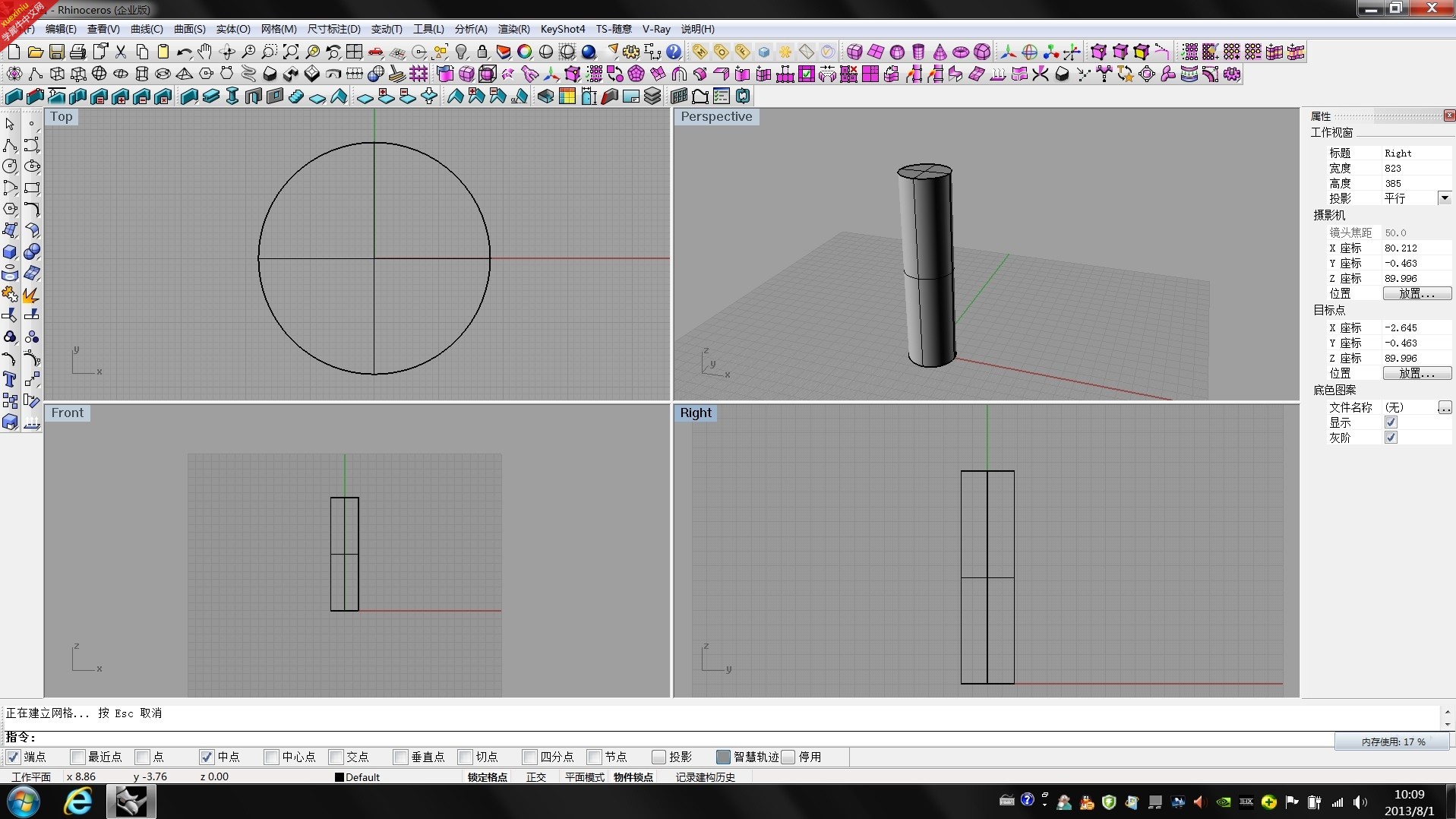
Task: Select the Circle tool in sidebar
Action: (10, 166)
